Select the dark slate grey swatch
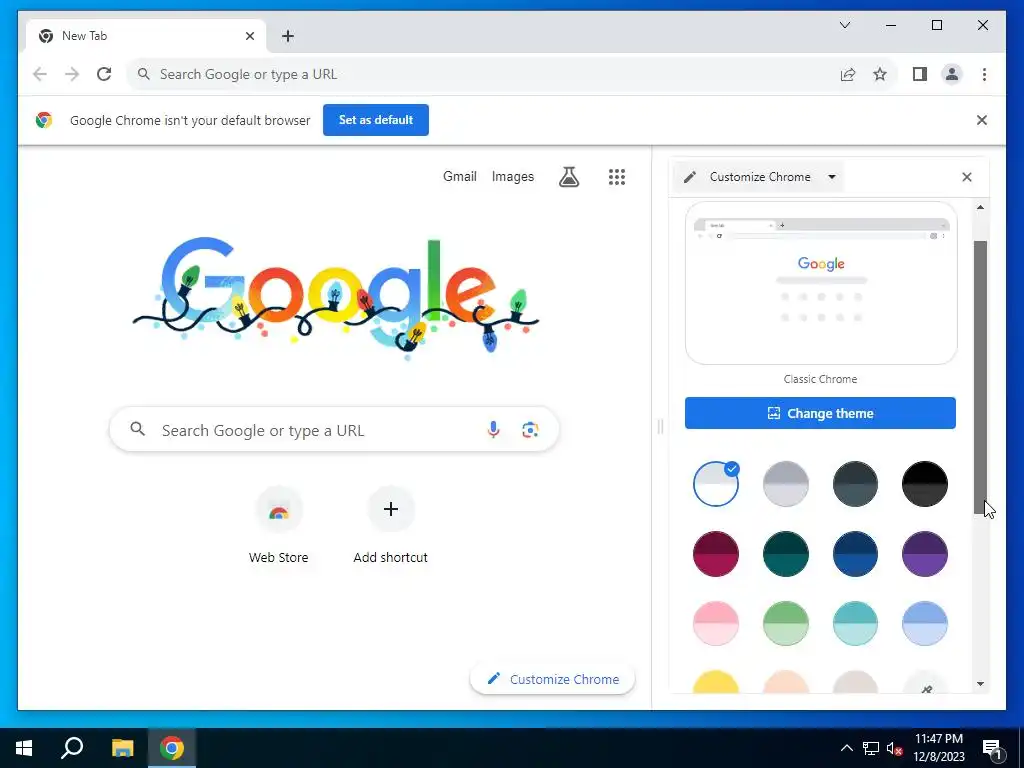Screen dimensions: 1024x768 (855, 484)
